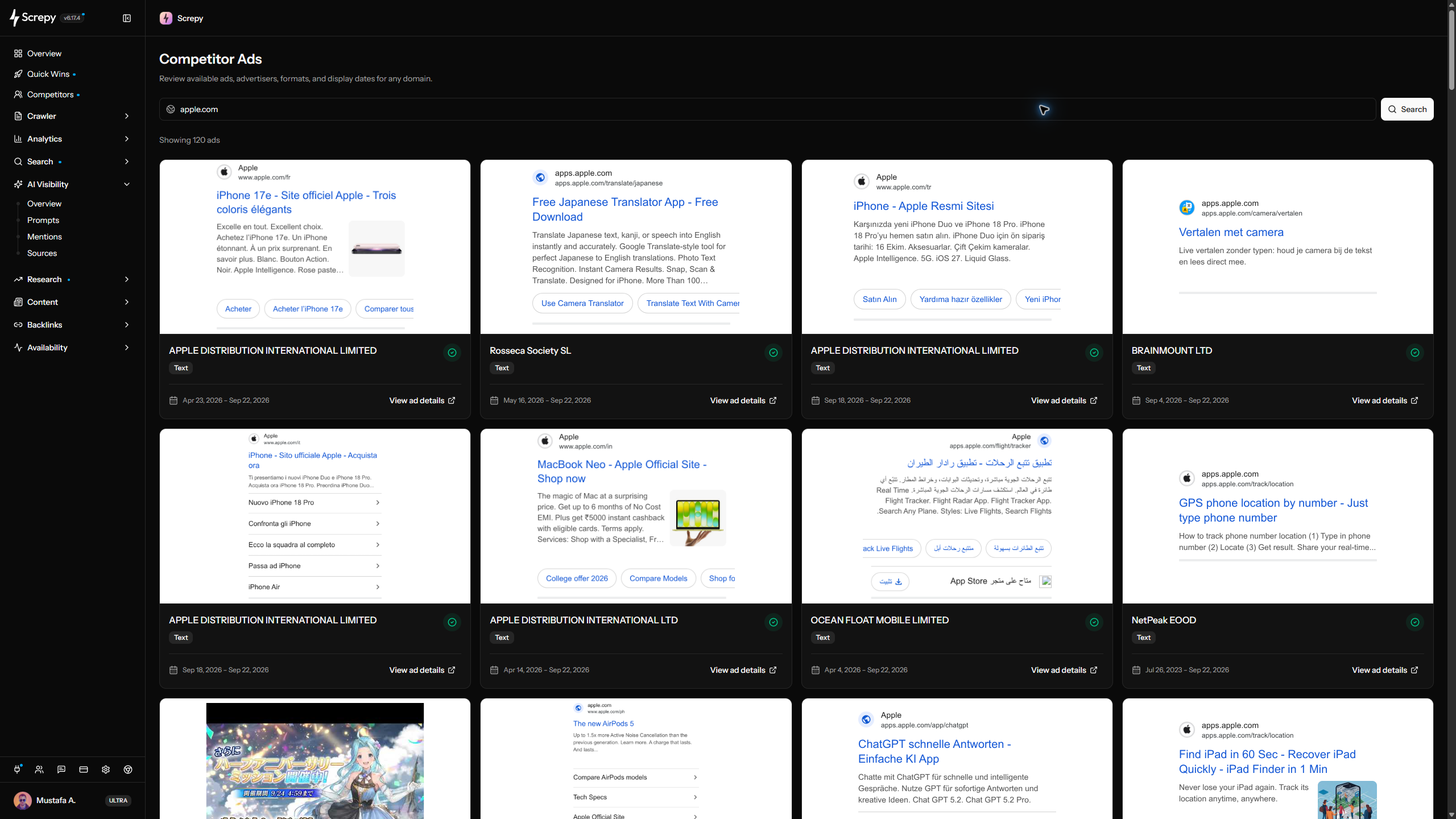View ad details for OCEAN FLOAT MOBILE LIMITED
The height and width of the screenshot is (819, 1456).
click(x=1064, y=670)
